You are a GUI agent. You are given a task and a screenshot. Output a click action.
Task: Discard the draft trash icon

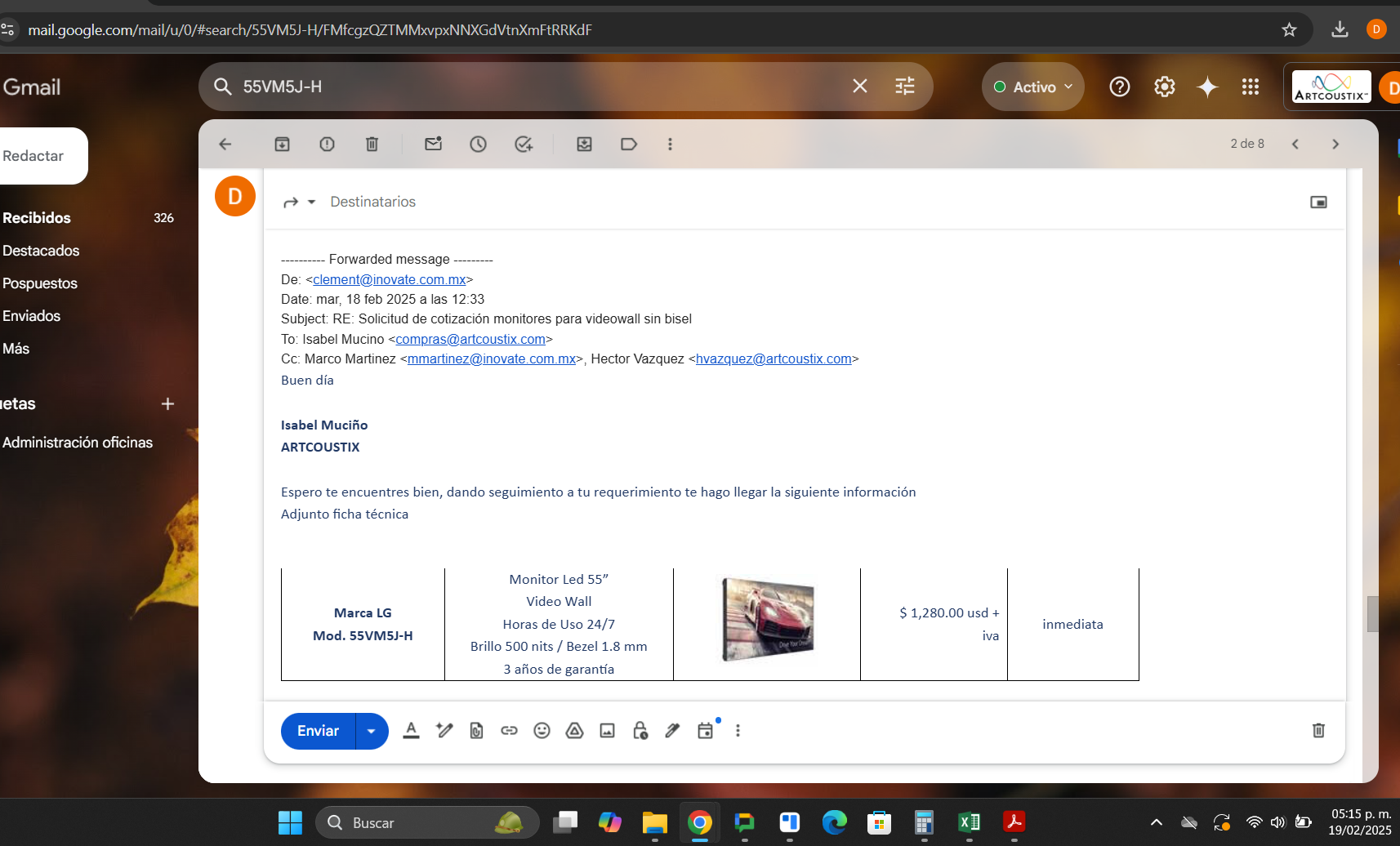point(1318,730)
